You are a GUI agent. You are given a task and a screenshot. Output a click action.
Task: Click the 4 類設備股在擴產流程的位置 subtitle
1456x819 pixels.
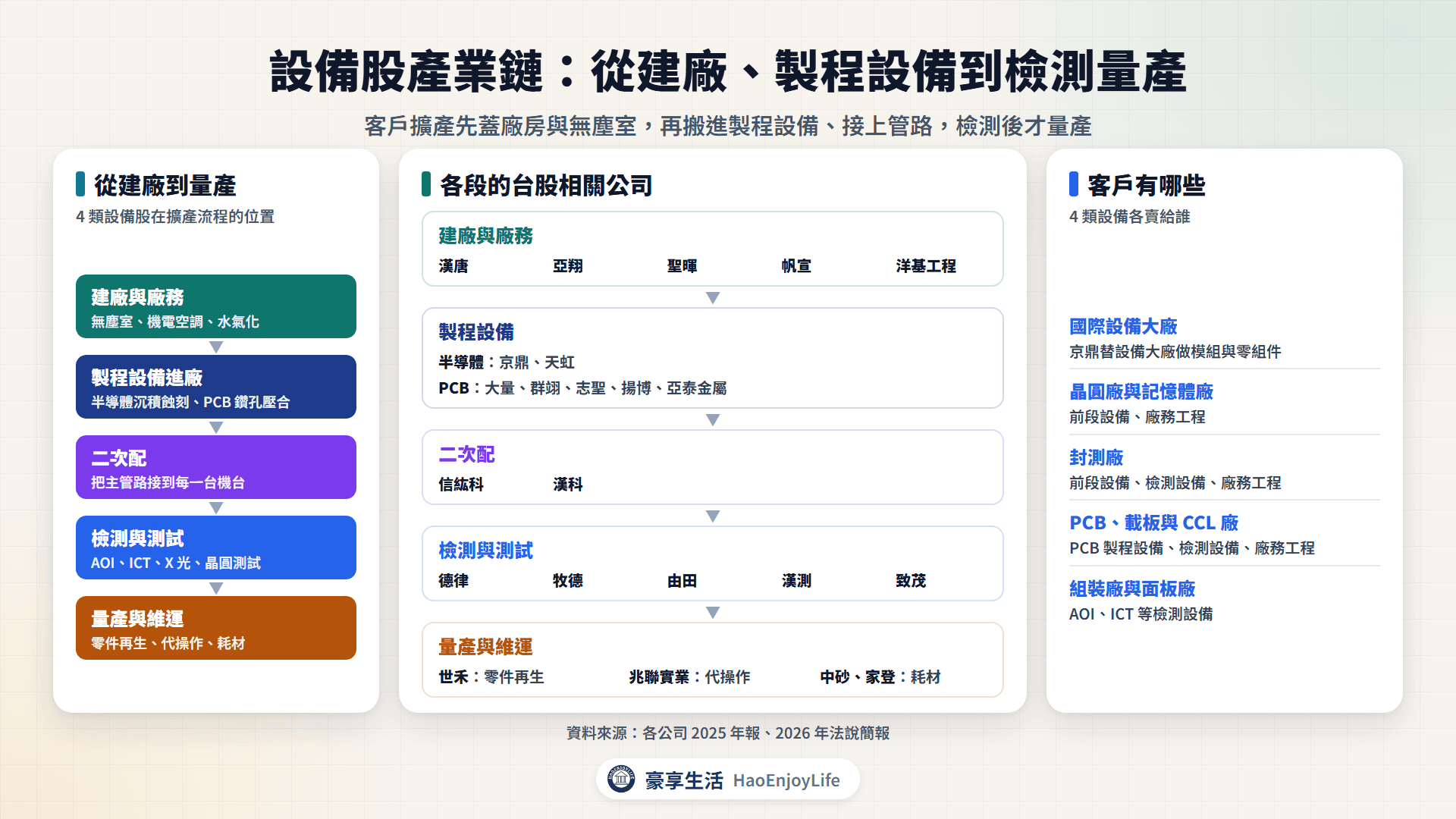(175, 217)
